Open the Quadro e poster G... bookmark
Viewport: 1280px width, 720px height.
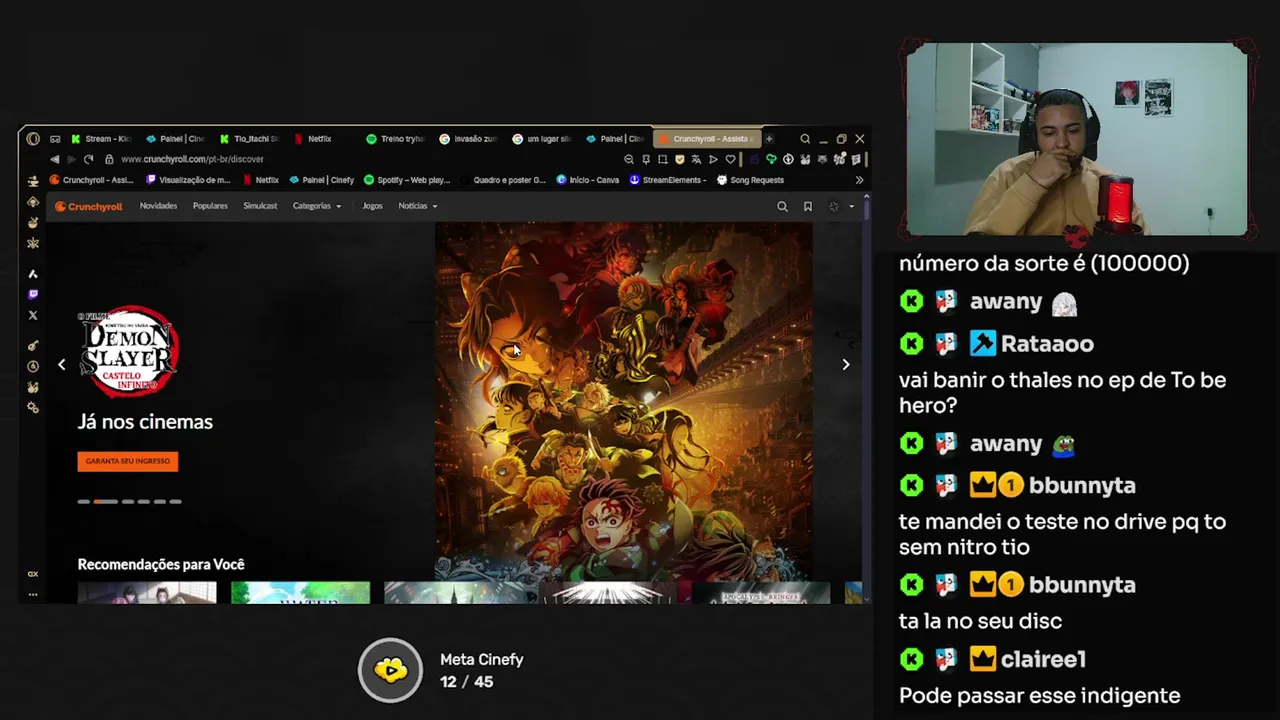503,180
